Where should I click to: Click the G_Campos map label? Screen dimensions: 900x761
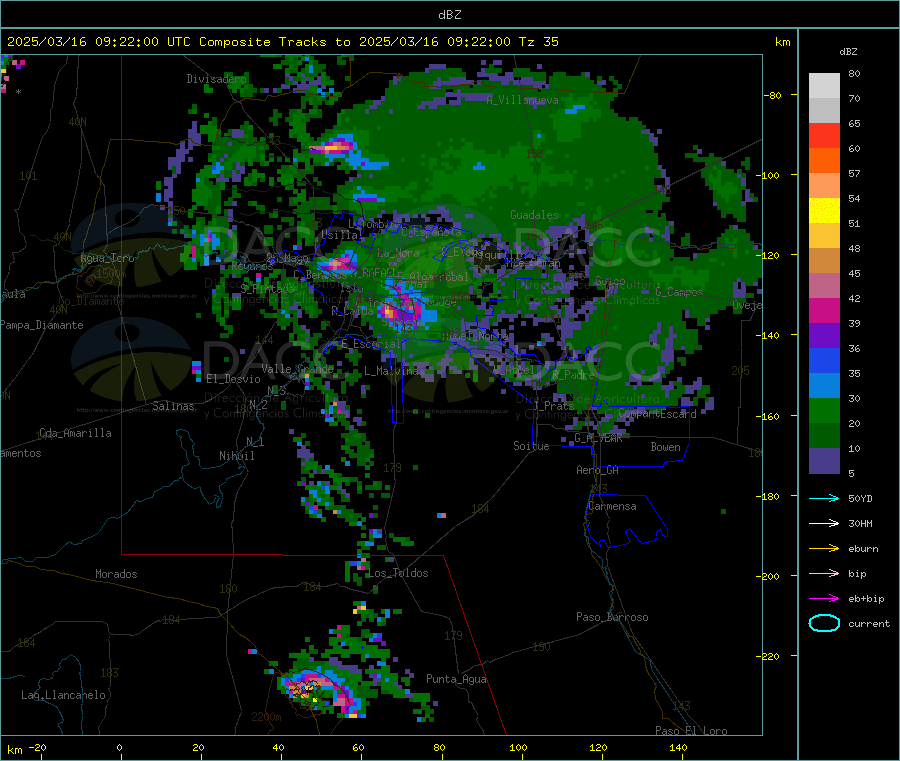tap(679, 292)
